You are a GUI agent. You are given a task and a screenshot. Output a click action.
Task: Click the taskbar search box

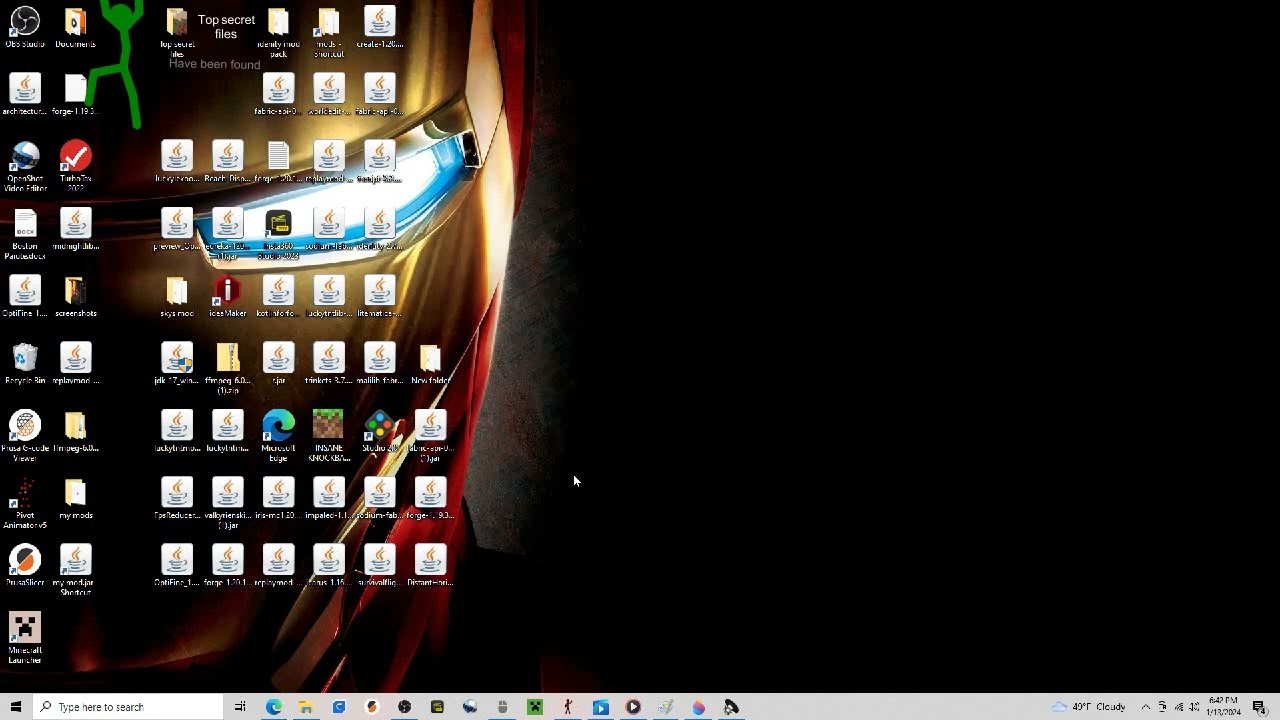coord(127,707)
